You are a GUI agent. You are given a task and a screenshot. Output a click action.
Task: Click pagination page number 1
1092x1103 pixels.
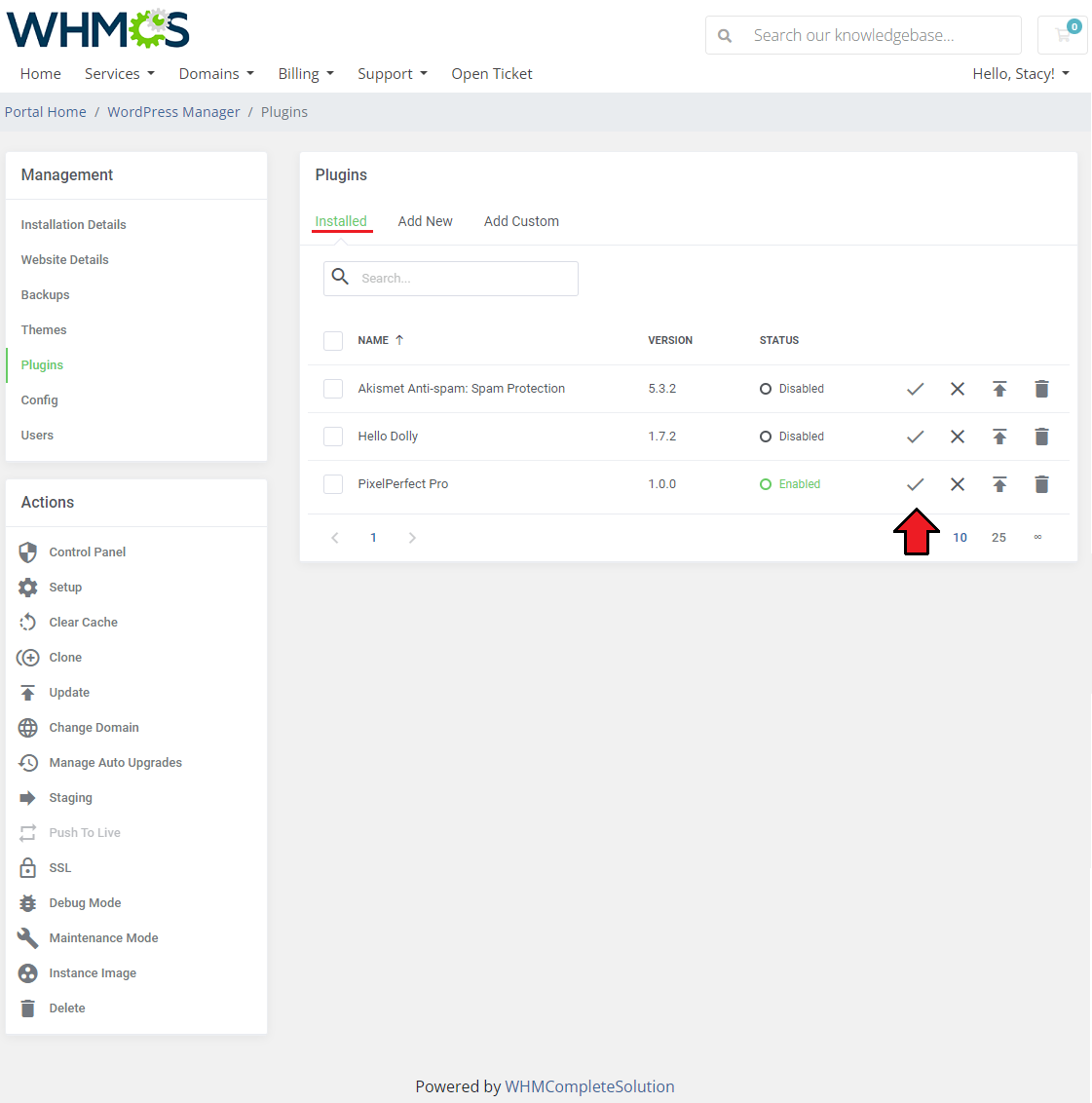pos(373,538)
